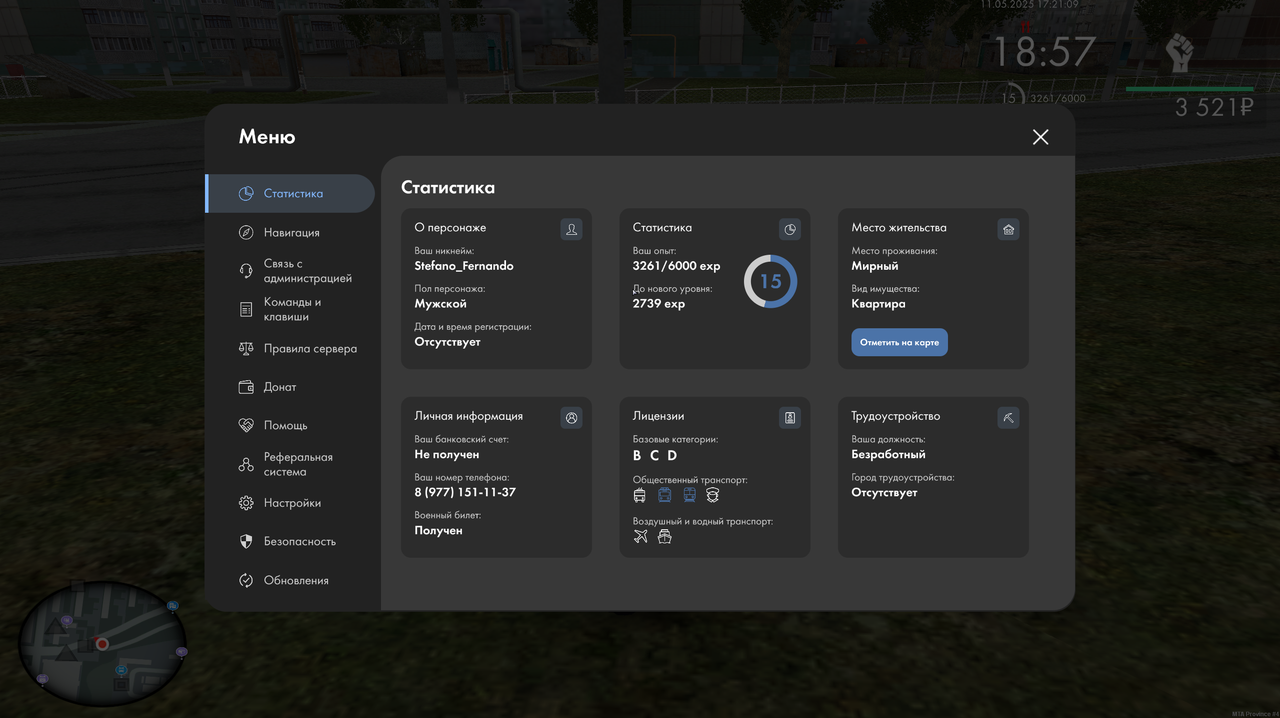Viewport: 1280px width, 718px height.
Task: Click the person icon on О персонаже card
Action: (x=571, y=229)
